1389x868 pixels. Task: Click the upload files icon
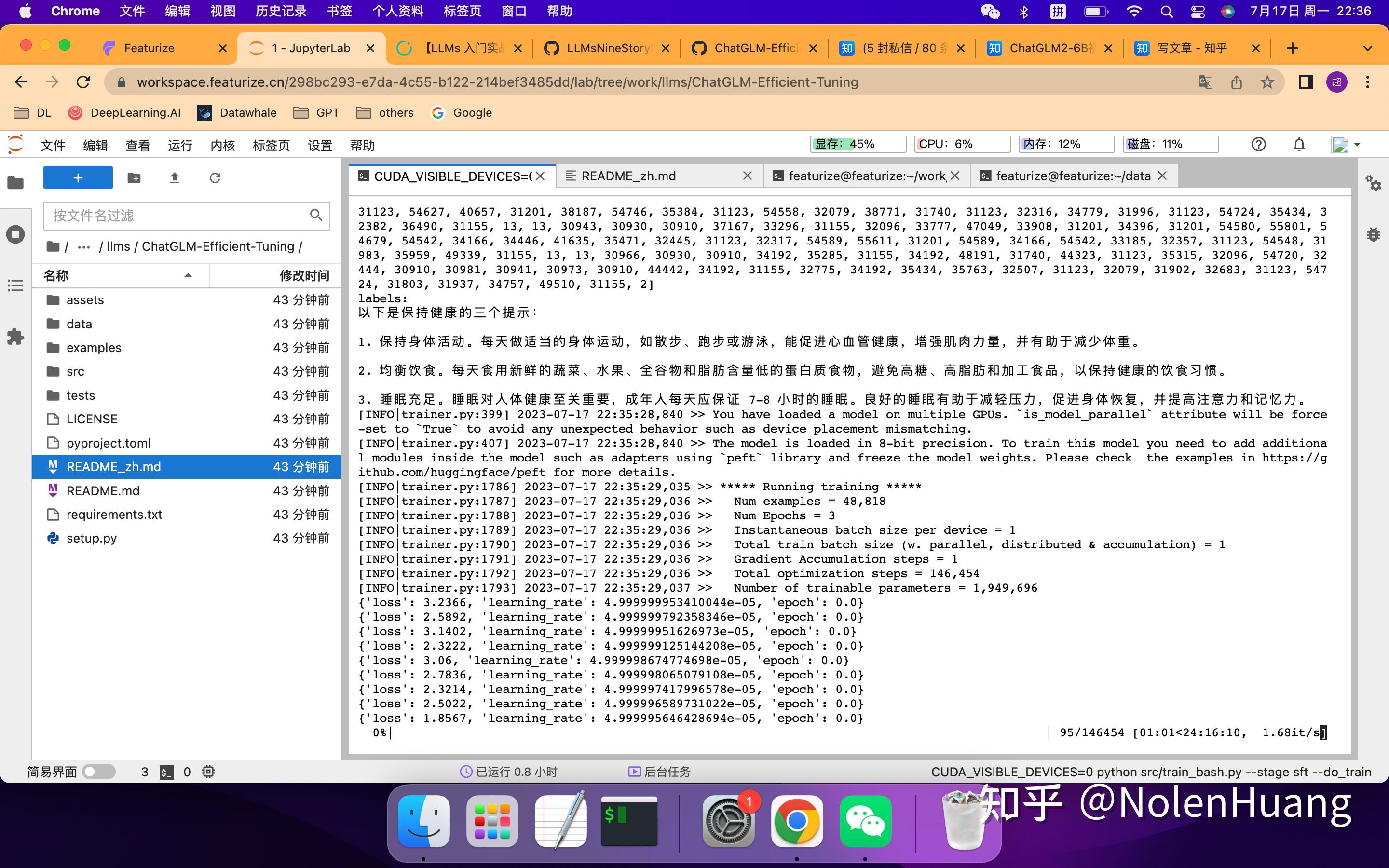(x=175, y=178)
